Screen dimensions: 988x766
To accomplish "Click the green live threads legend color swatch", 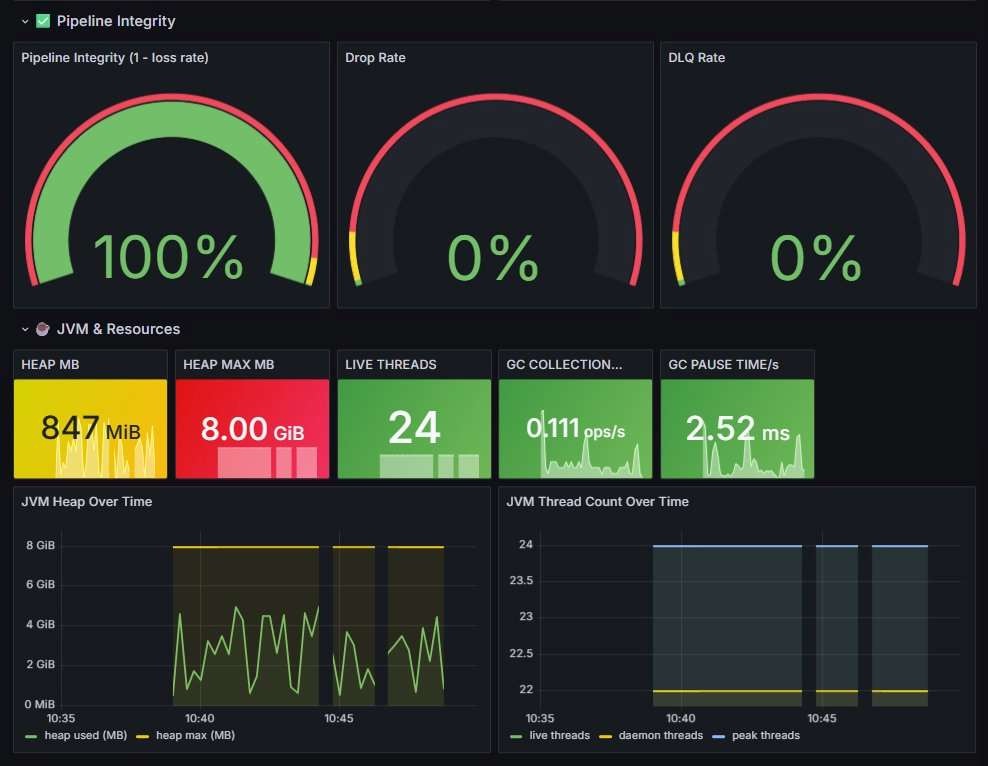I will point(516,736).
